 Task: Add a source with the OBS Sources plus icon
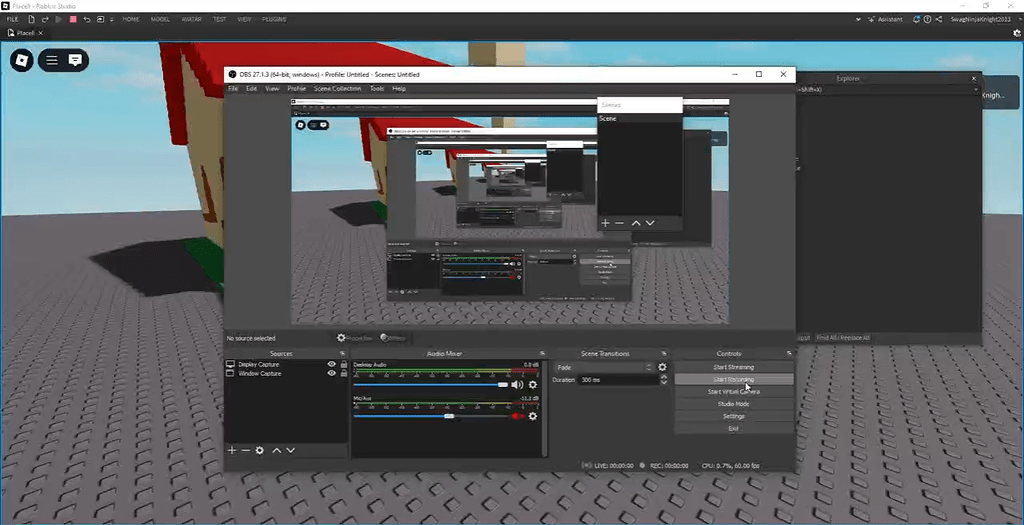tap(232, 451)
